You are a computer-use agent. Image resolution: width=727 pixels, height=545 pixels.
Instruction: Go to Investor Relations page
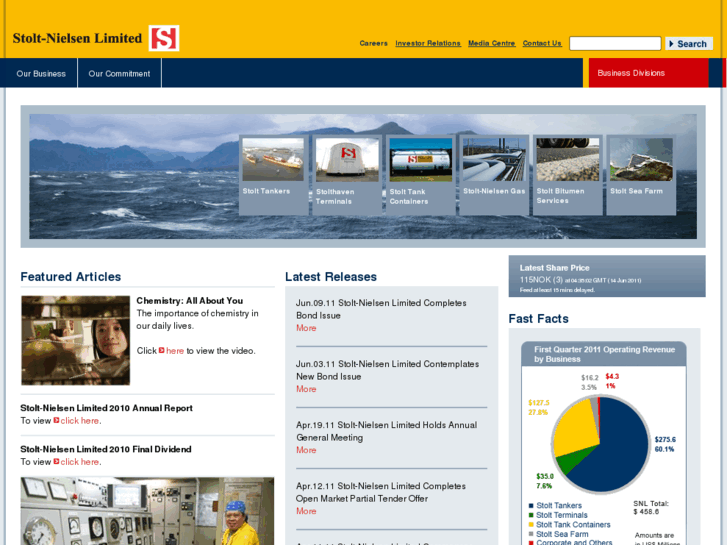[x=428, y=43]
